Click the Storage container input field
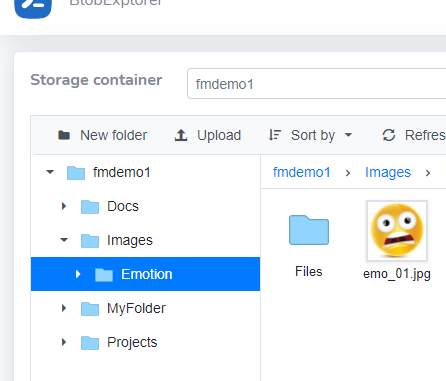The image size is (446, 381). [317, 84]
